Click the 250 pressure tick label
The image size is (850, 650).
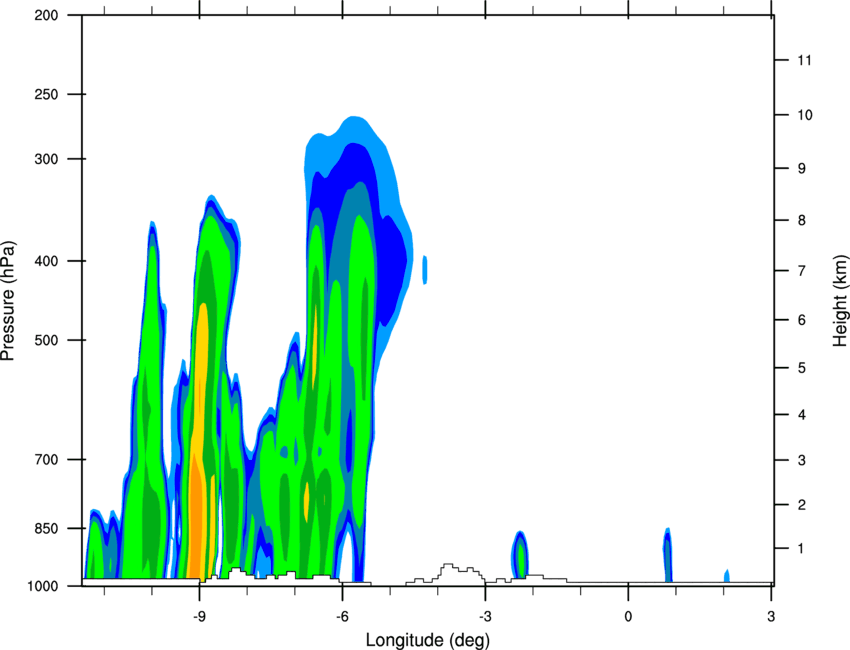click(46, 94)
